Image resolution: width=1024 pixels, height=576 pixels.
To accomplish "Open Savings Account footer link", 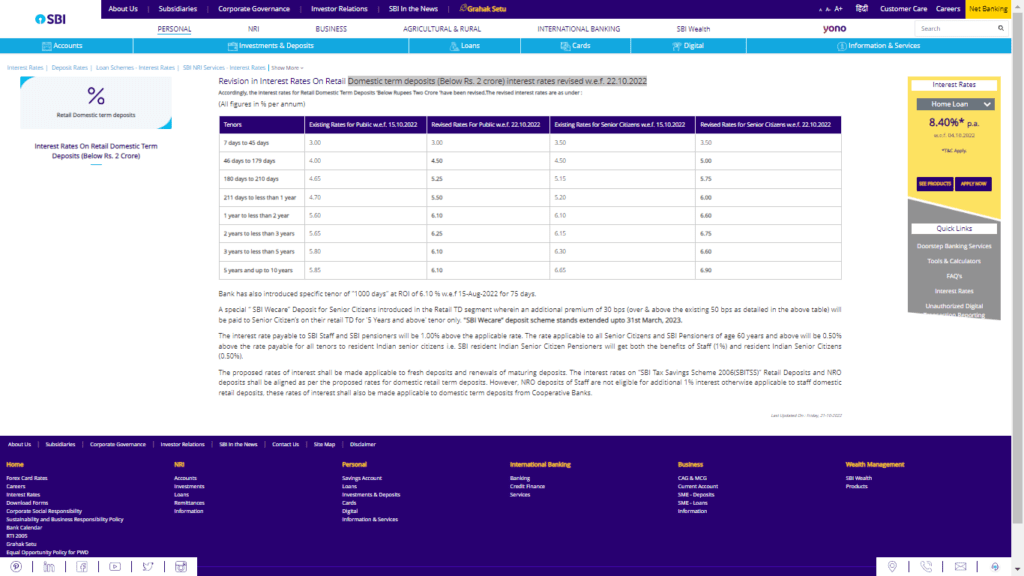I will click(x=362, y=478).
